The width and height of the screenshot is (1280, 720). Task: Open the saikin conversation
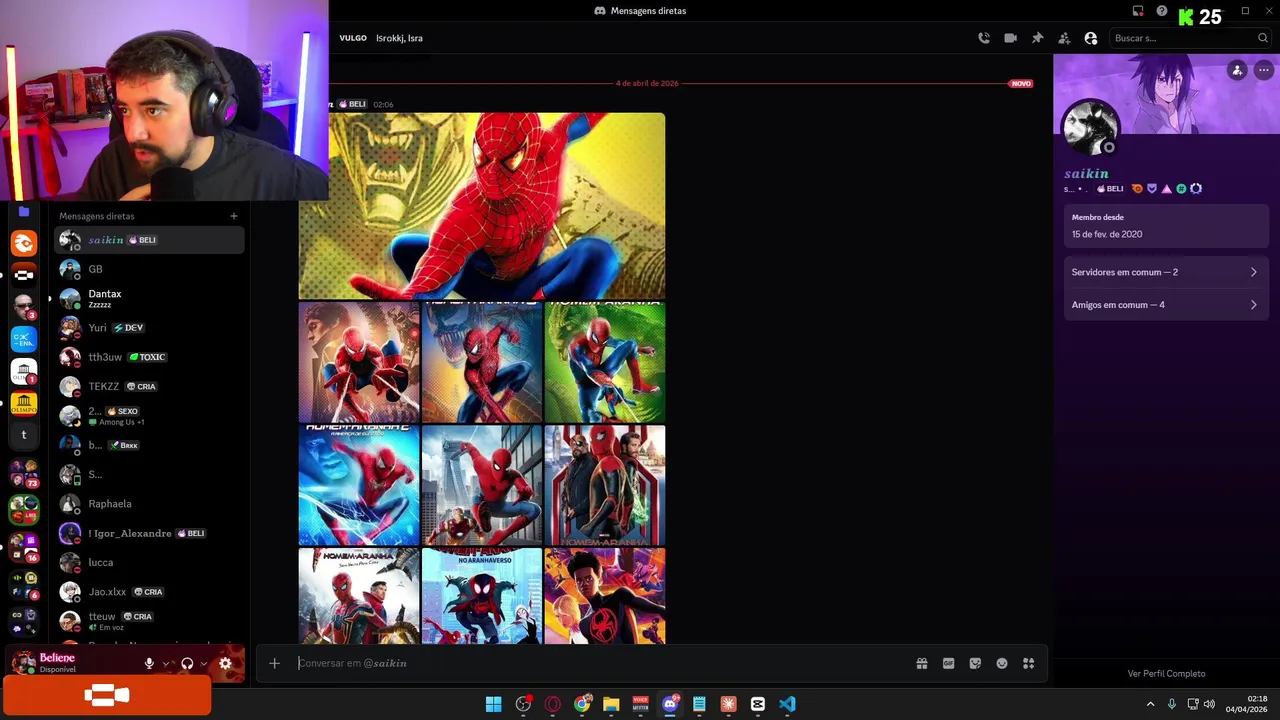click(x=149, y=240)
